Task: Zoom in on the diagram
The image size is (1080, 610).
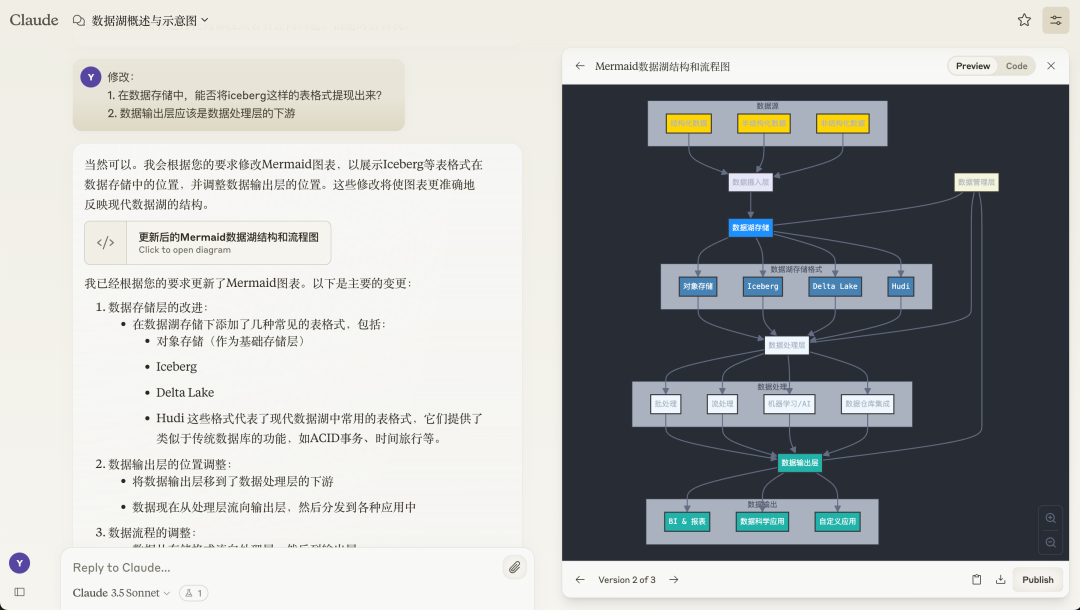Action: point(1050,518)
